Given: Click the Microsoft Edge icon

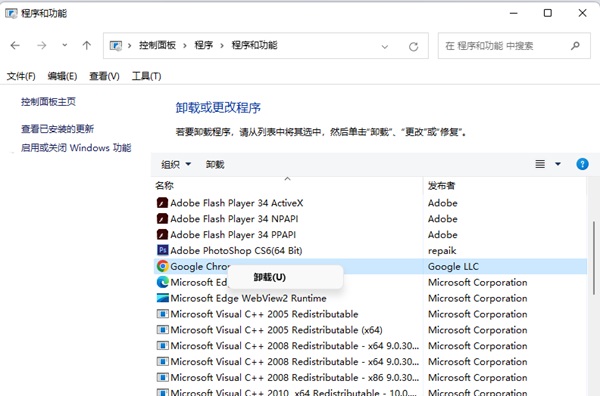Looking at the screenshot, I should point(163,282).
